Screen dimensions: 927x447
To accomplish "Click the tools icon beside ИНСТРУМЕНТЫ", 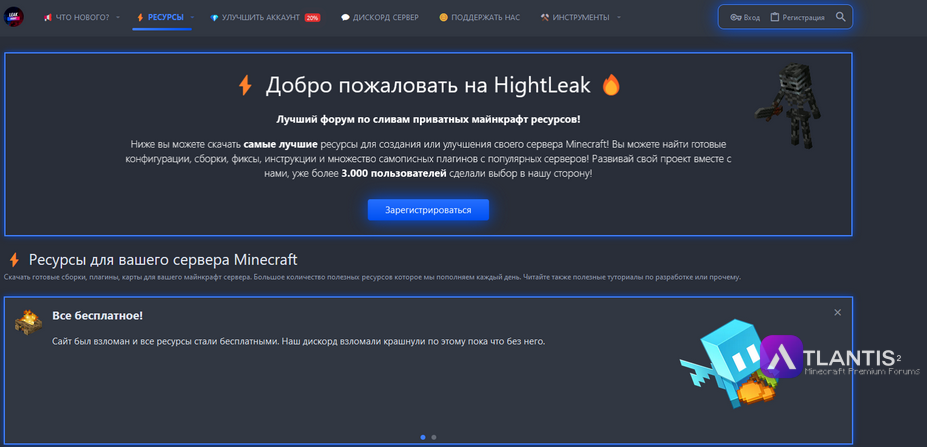I will point(544,18).
